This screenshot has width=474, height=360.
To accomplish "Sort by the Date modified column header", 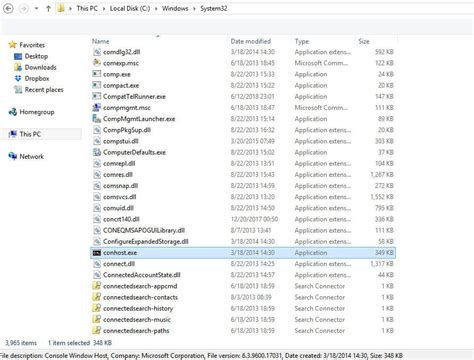I will pyautogui.click(x=251, y=41).
